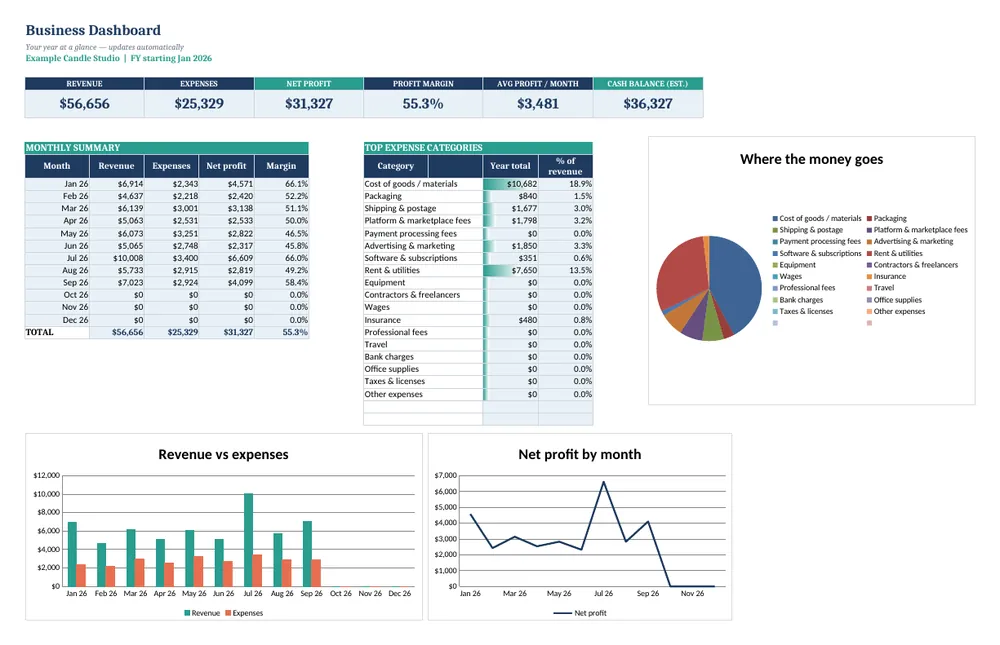Click the Advertising & marketing legend entry
This screenshot has height=645, width=1000.
point(910,241)
